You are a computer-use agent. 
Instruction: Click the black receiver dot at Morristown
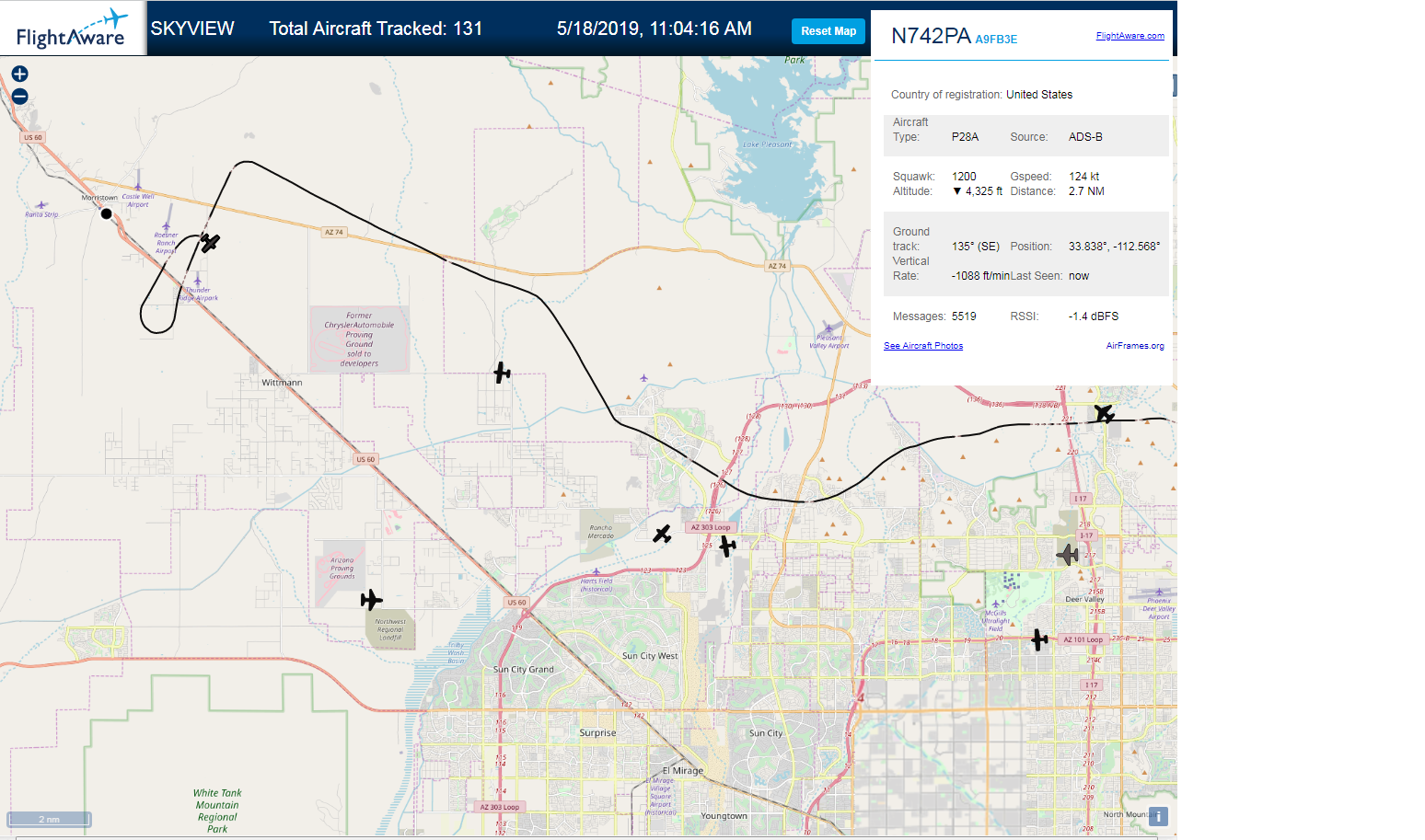106,213
